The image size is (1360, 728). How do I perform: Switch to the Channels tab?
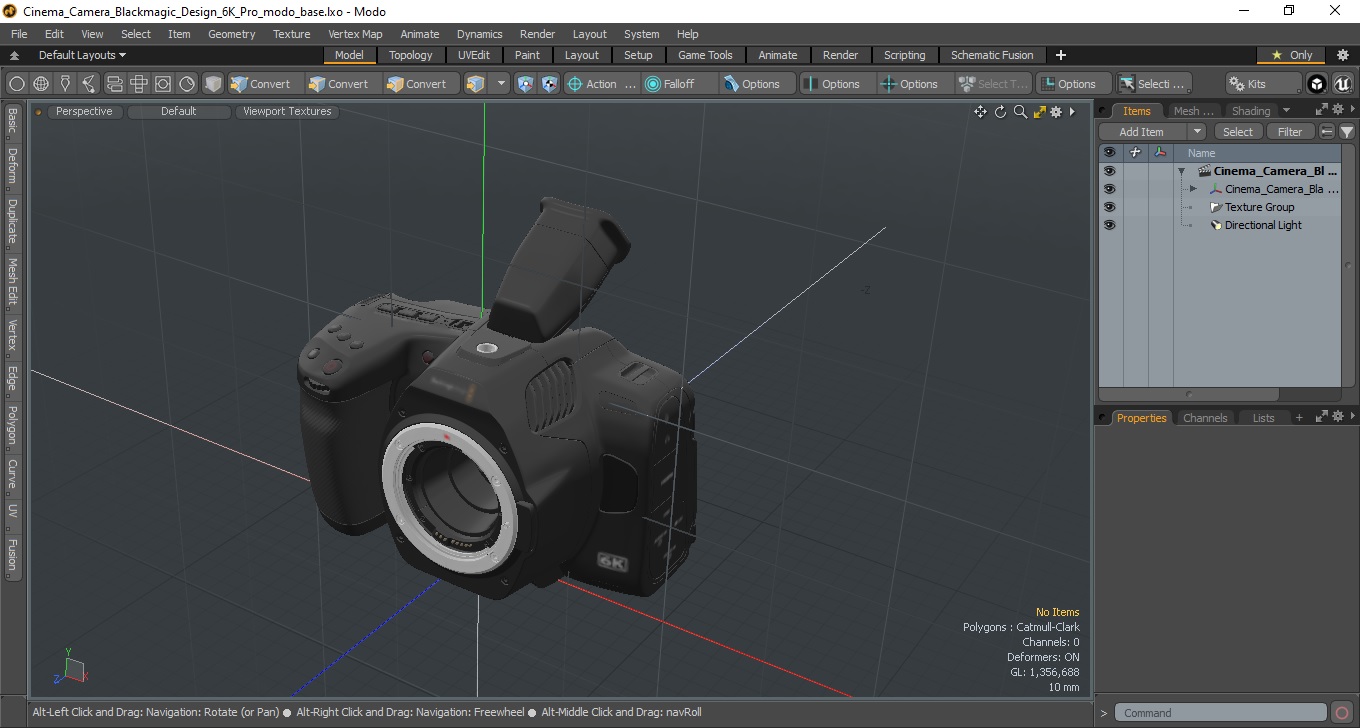[1205, 418]
